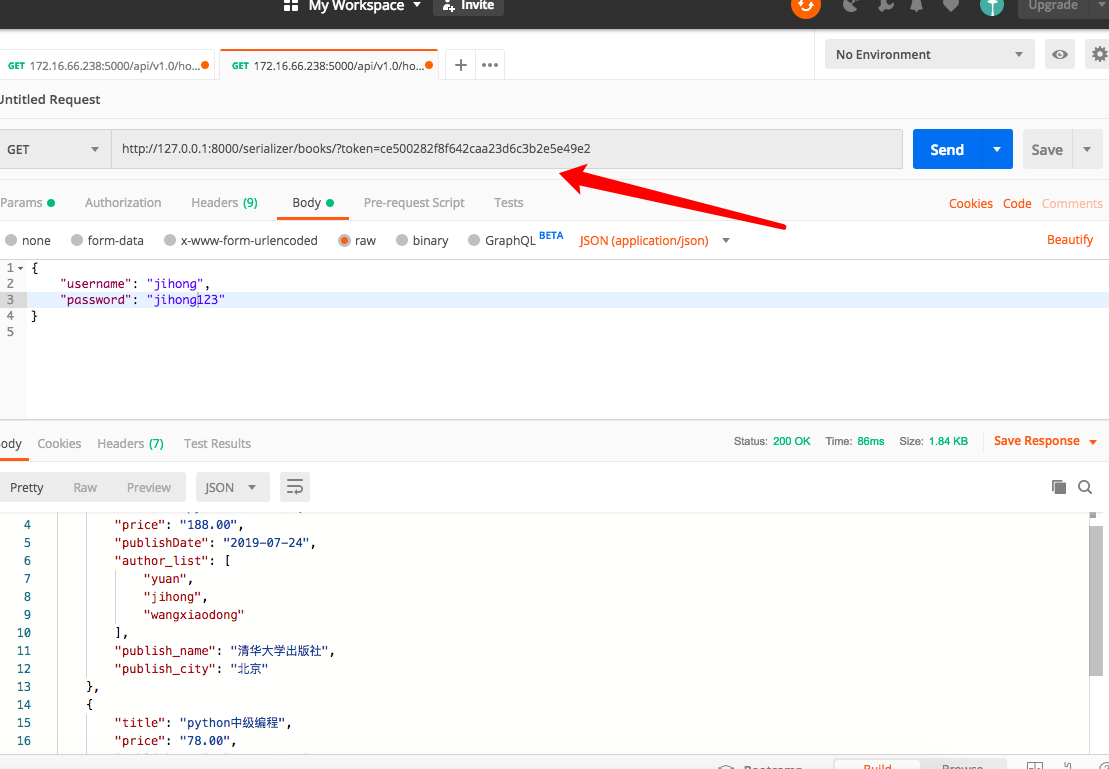Viewport: 1109px width, 769px height.
Task: Open the Comments link
Action: pos(1072,203)
